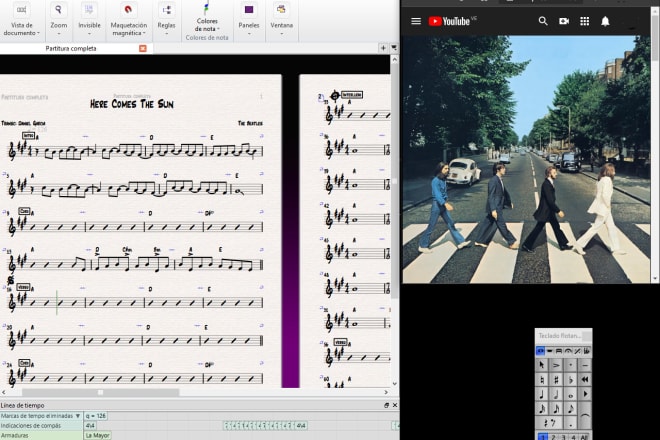The image size is (660, 440).
Task: Select the Indicaciones de compás timeline row
Action: (41, 426)
